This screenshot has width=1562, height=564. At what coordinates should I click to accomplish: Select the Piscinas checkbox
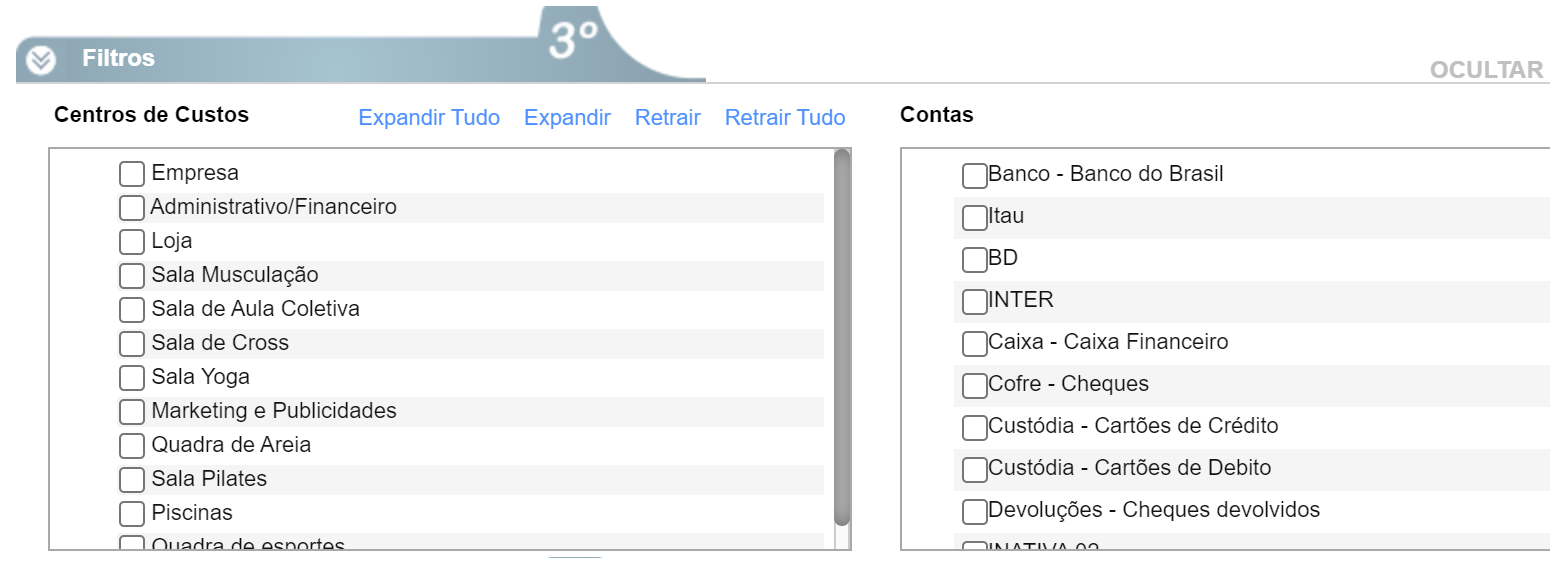[132, 514]
